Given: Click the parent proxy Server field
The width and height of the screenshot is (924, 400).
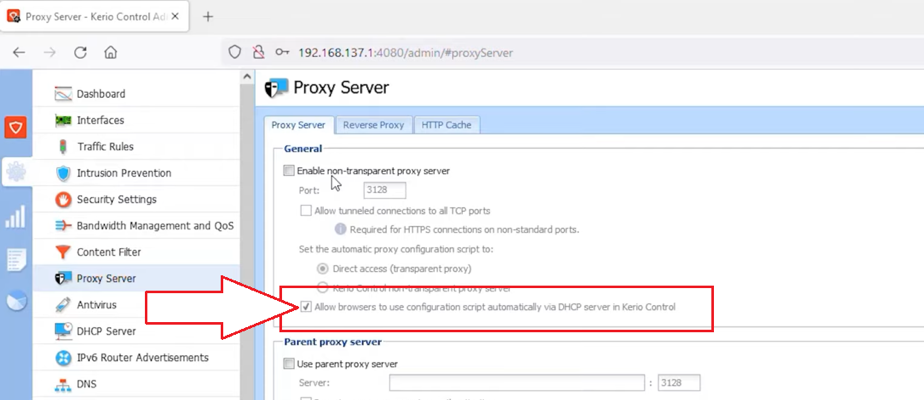Looking at the screenshot, I should point(517,383).
